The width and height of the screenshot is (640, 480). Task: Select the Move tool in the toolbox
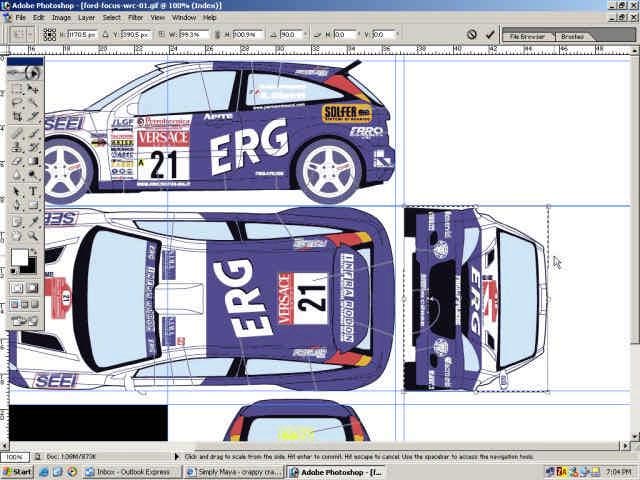(x=32, y=87)
